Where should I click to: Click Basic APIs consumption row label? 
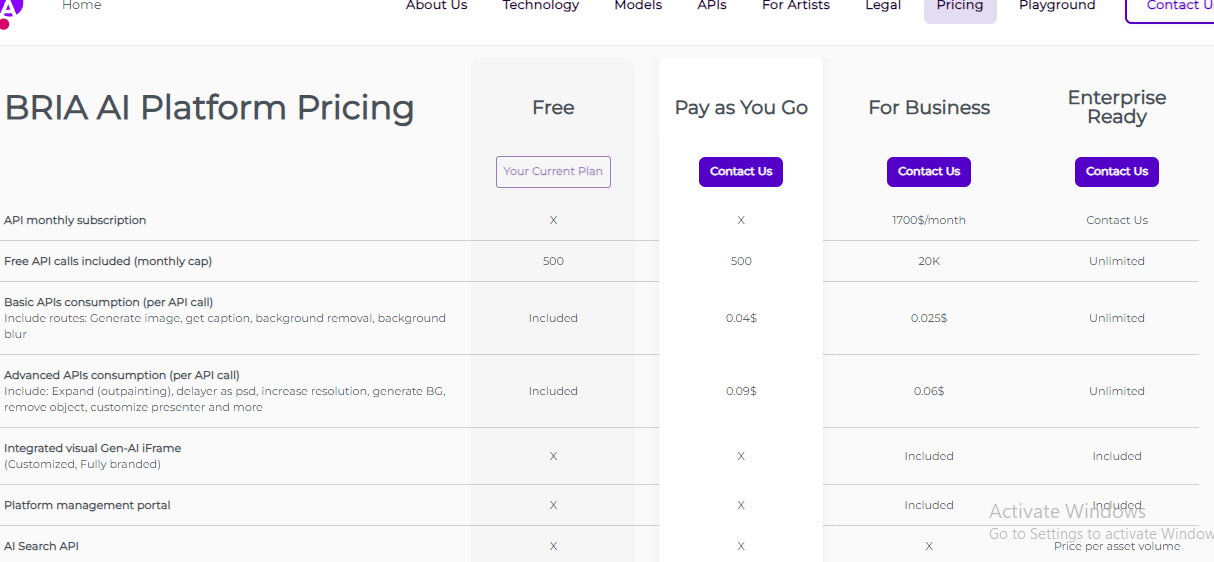[108, 302]
